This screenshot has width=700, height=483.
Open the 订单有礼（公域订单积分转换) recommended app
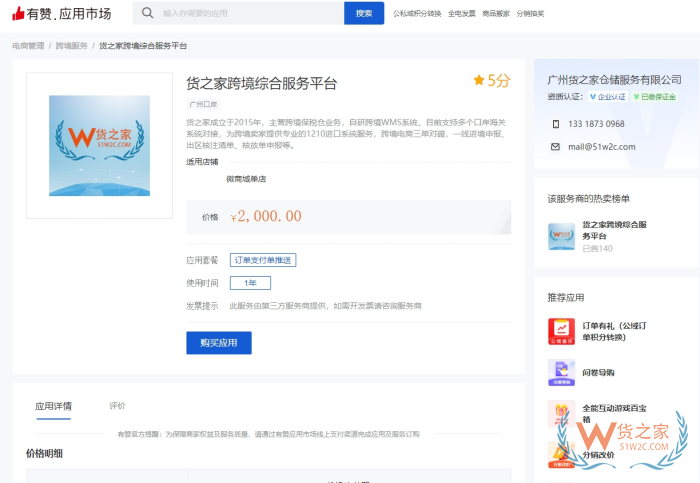(614, 331)
